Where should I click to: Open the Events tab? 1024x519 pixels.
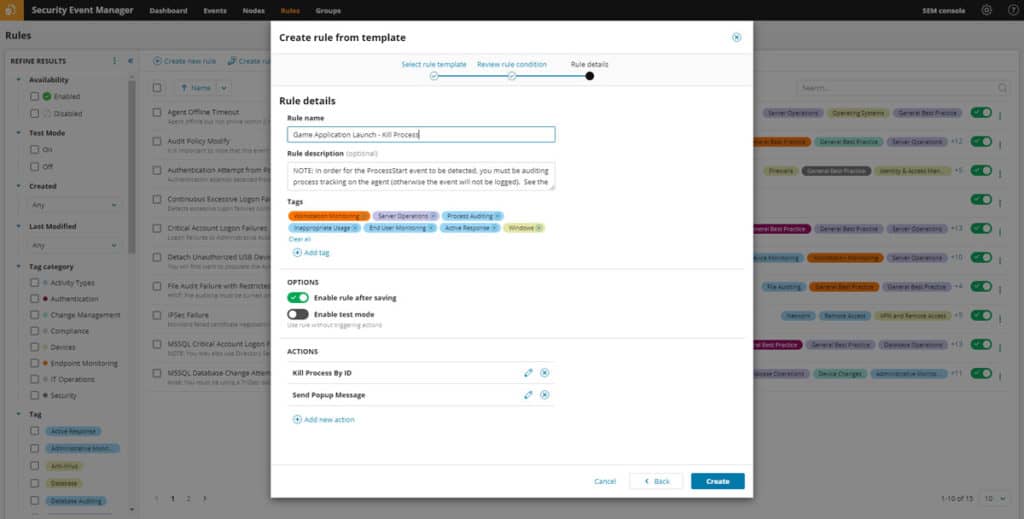click(x=215, y=10)
